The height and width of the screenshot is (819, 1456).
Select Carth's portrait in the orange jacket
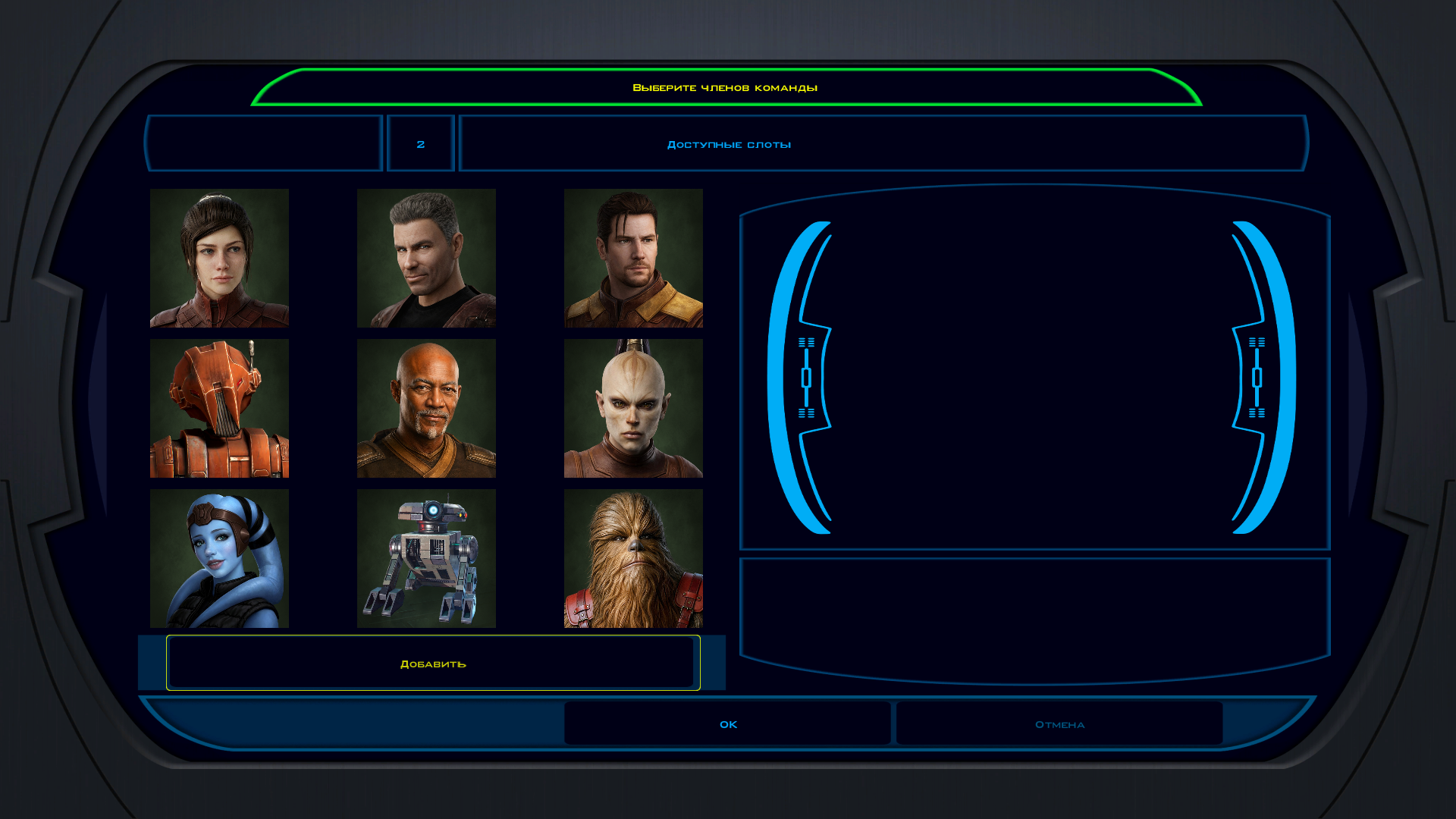point(633,258)
